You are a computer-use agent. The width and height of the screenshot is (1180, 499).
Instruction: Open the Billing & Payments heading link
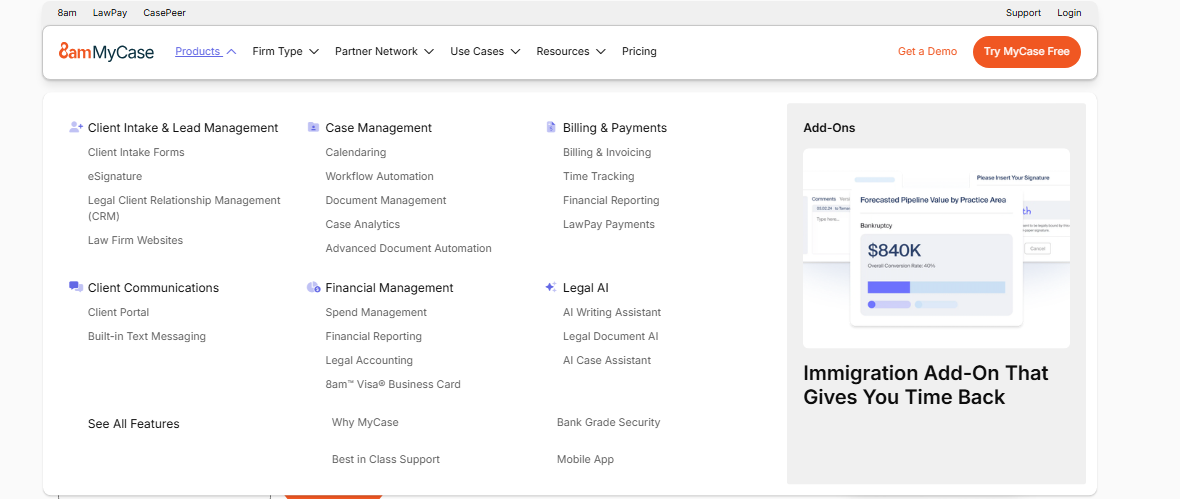[615, 128]
